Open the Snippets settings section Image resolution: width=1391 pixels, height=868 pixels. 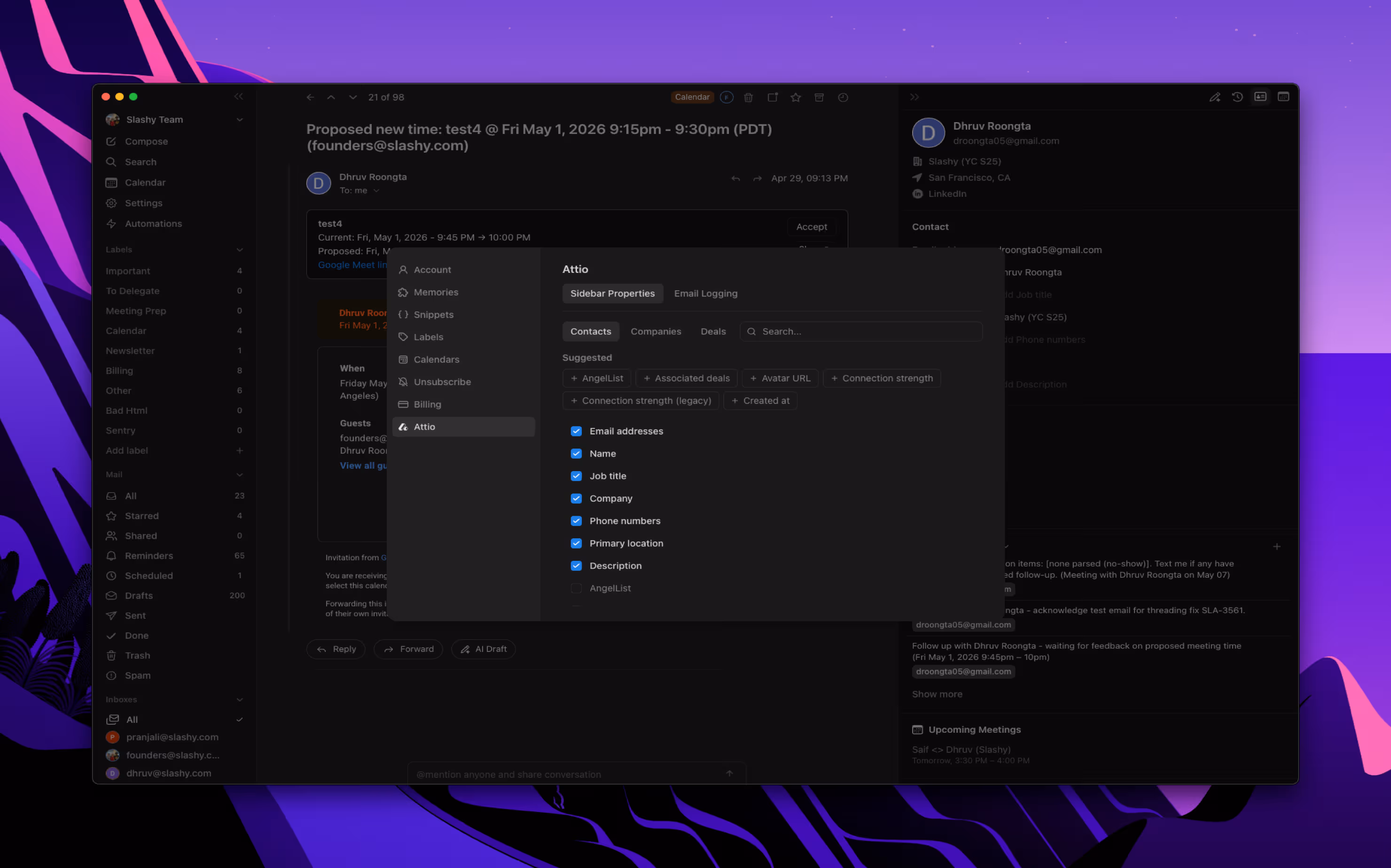(x=463, y=315)
